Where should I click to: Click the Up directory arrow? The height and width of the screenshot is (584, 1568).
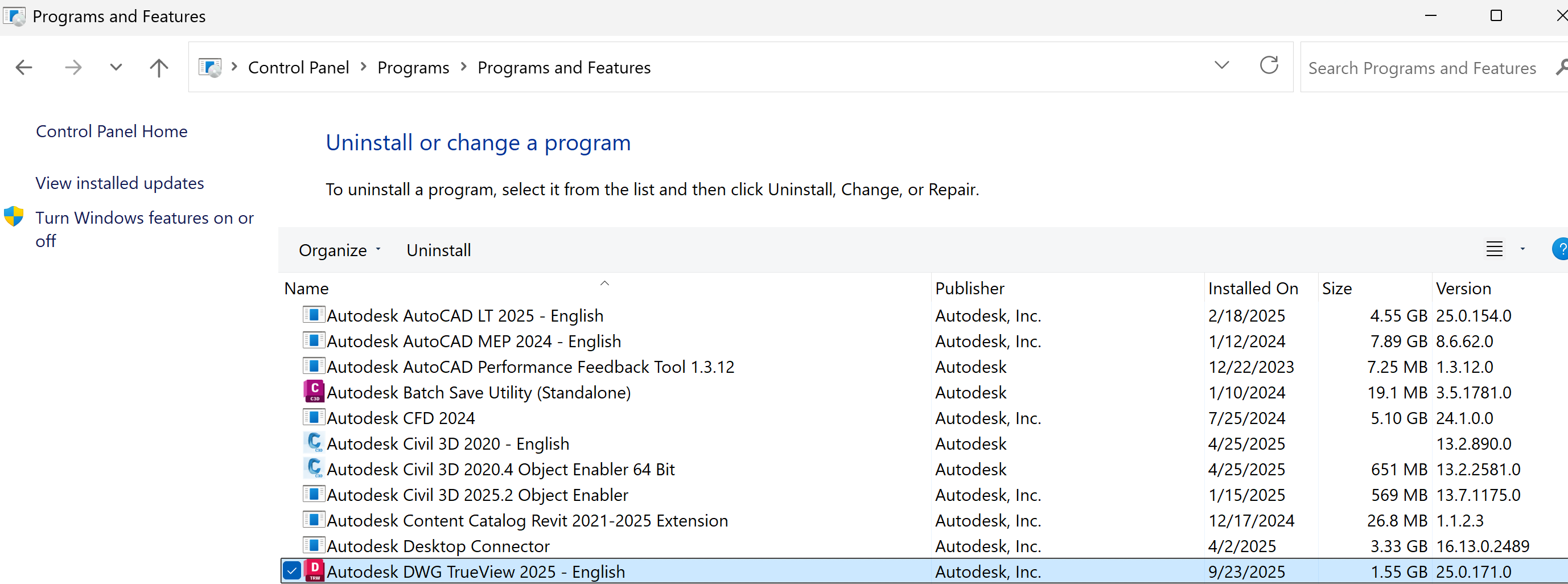[159, 67]
